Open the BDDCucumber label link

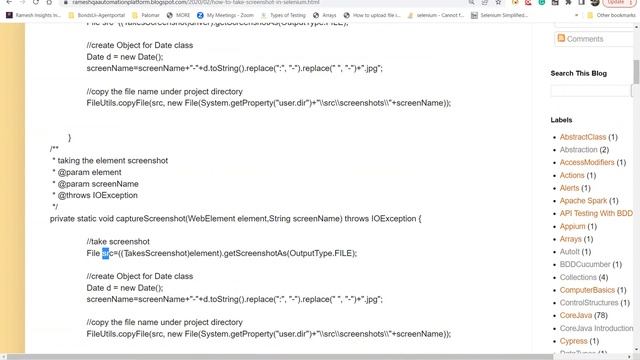(x=585, y=264)
